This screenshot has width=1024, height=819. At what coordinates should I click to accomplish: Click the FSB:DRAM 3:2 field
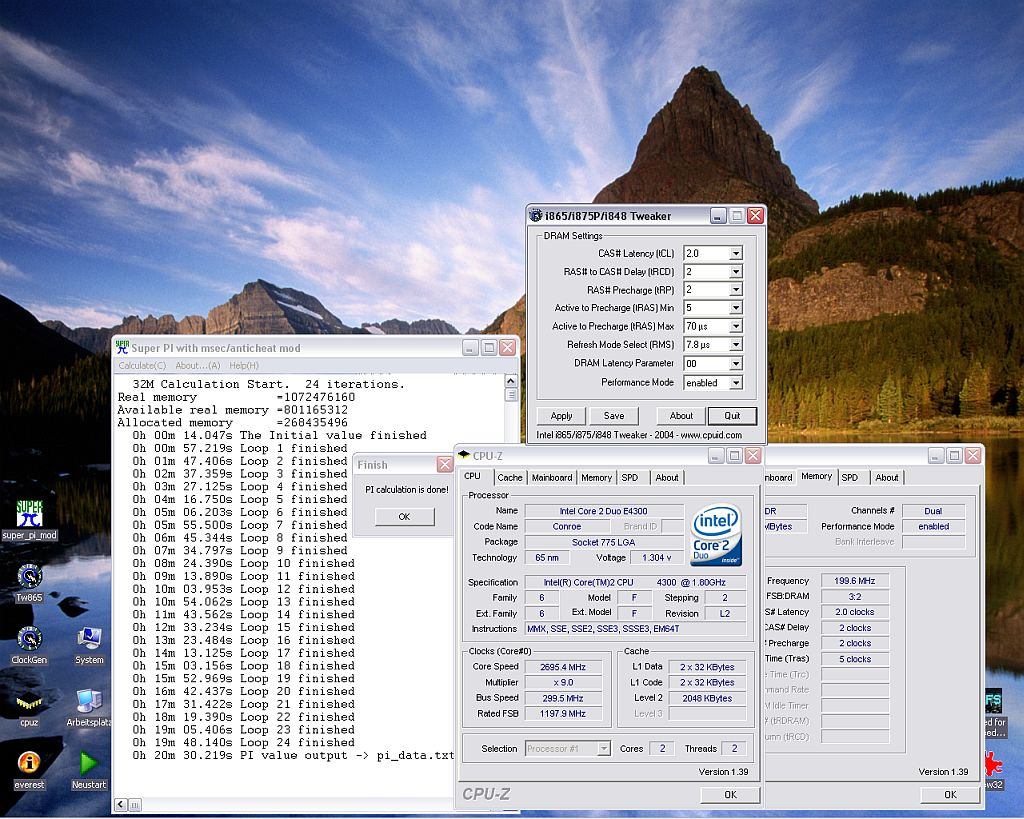point(854,596)
